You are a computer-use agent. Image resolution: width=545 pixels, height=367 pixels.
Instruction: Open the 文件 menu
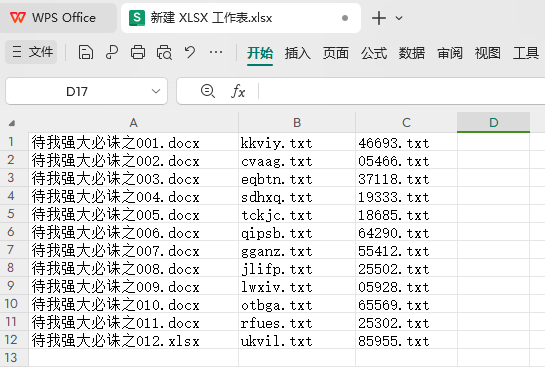pyautogui.click(x=31, y=52)
